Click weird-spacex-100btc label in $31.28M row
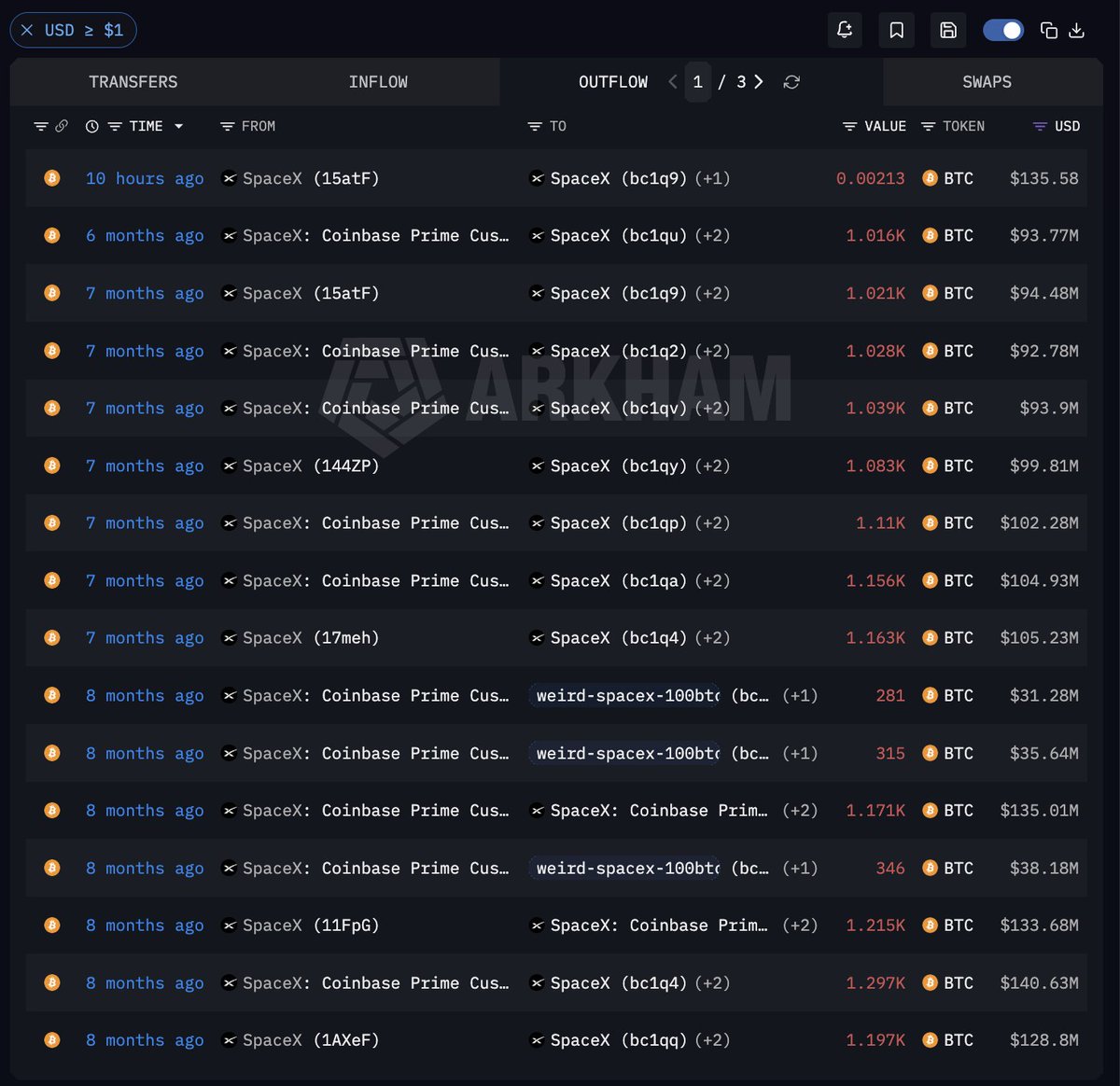Image resolution: width=1120 pixels, height=1086 pixels. pos(627,696)
